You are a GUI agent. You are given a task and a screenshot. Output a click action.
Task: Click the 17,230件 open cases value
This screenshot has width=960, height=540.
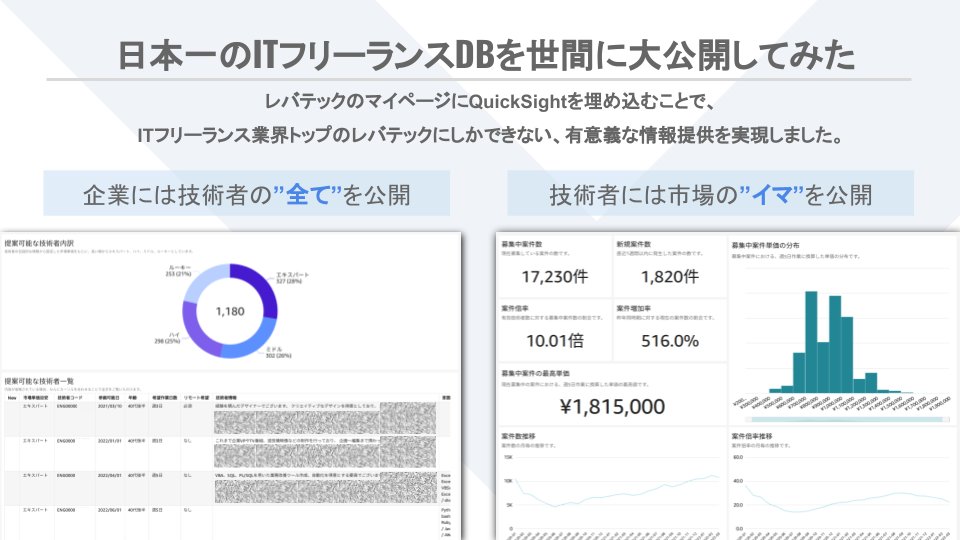(x=555, y=277)
